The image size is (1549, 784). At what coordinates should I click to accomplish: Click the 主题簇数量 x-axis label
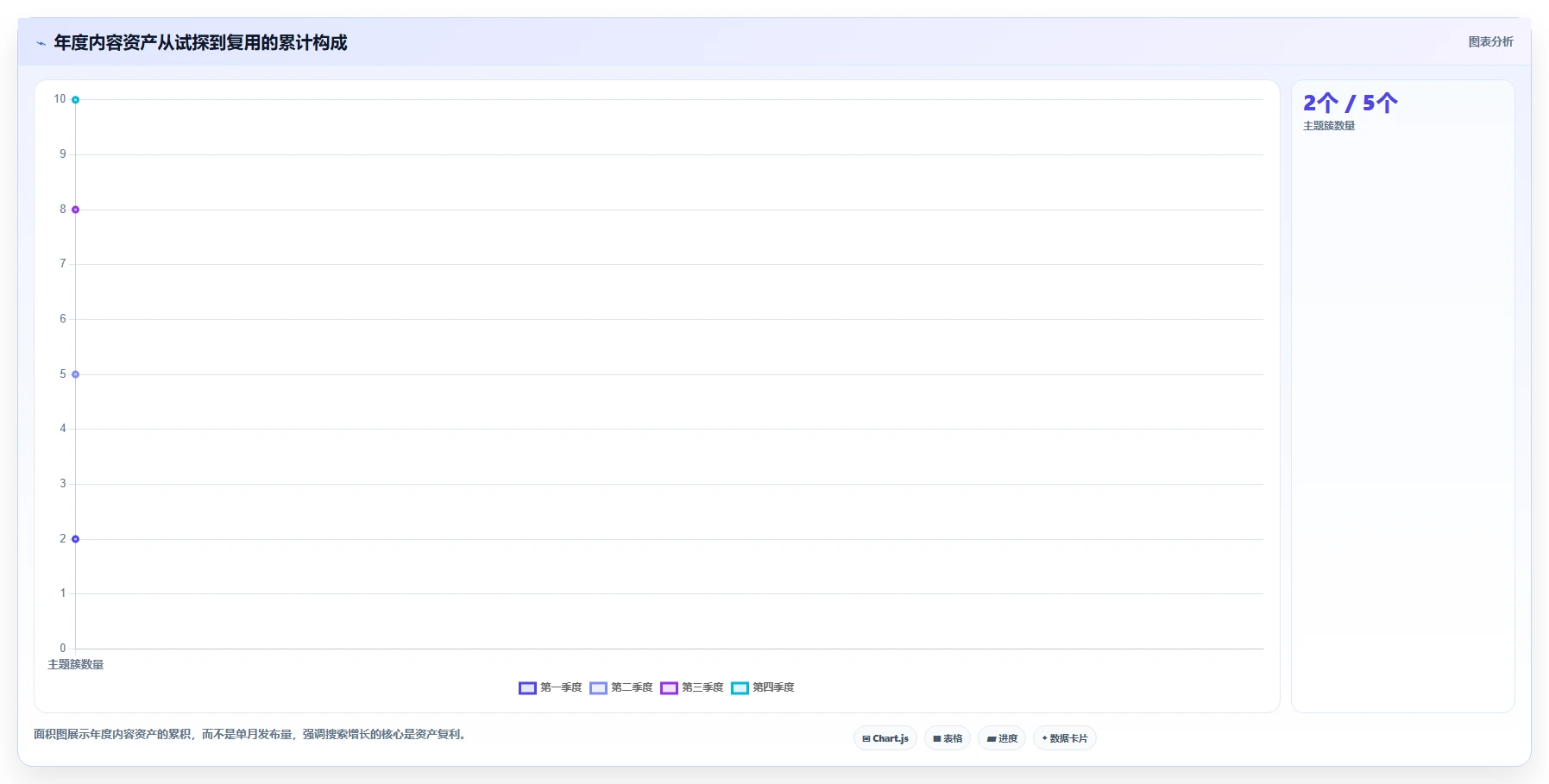pyautogui.click(x=75, y=664)
